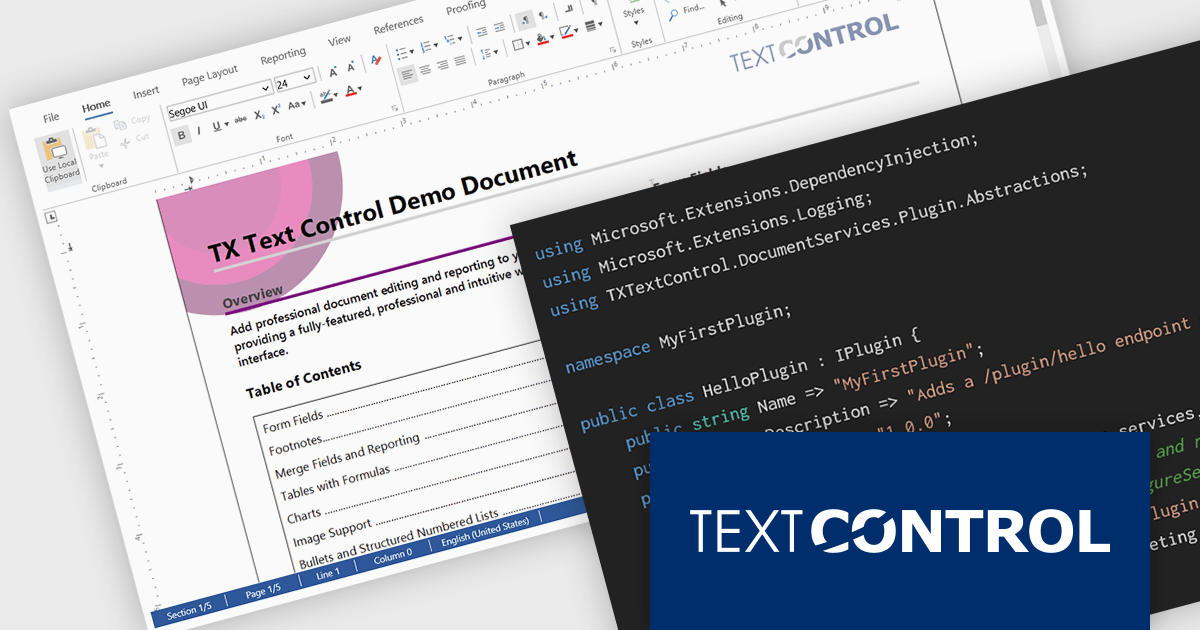The width and height of the screenshot is (1200, 630).
Task: Open the numbered list dropdown arrow
Action: pos(436,44)
